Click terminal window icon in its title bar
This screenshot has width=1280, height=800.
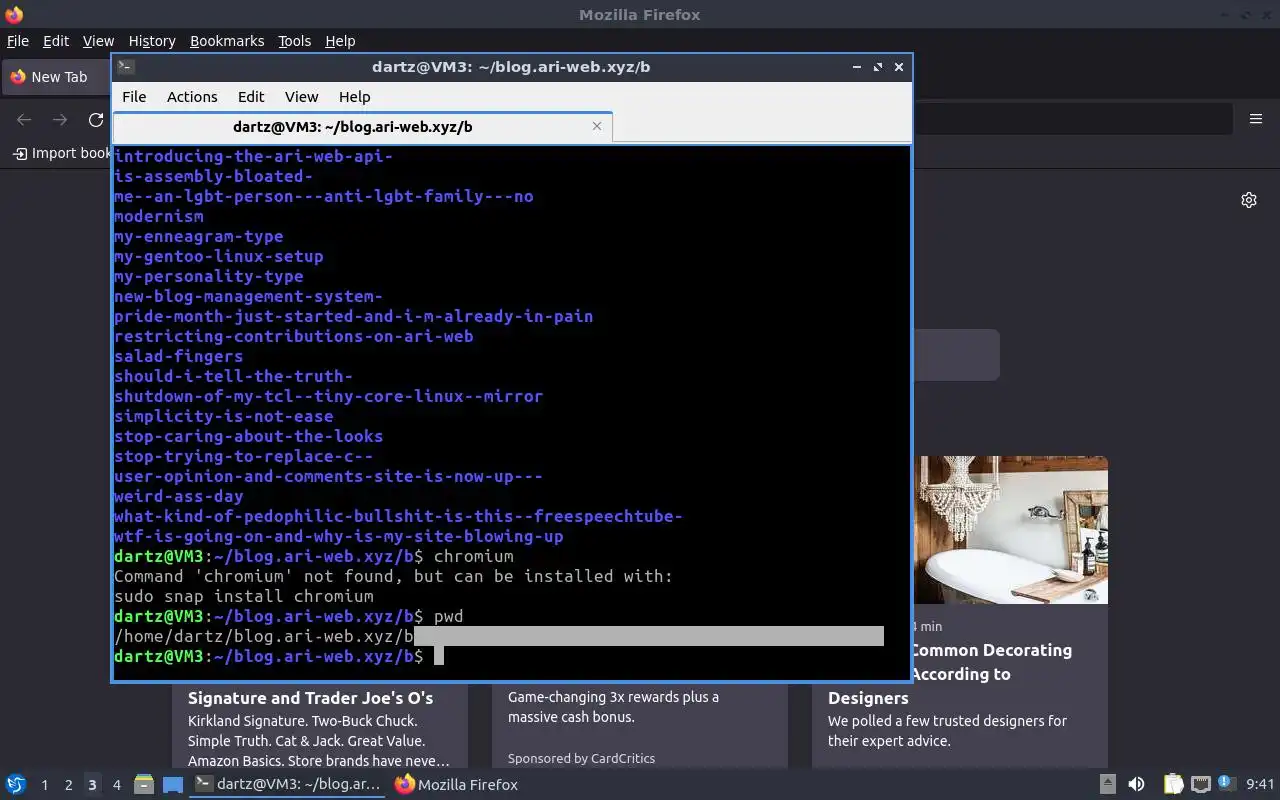(125, 67)
